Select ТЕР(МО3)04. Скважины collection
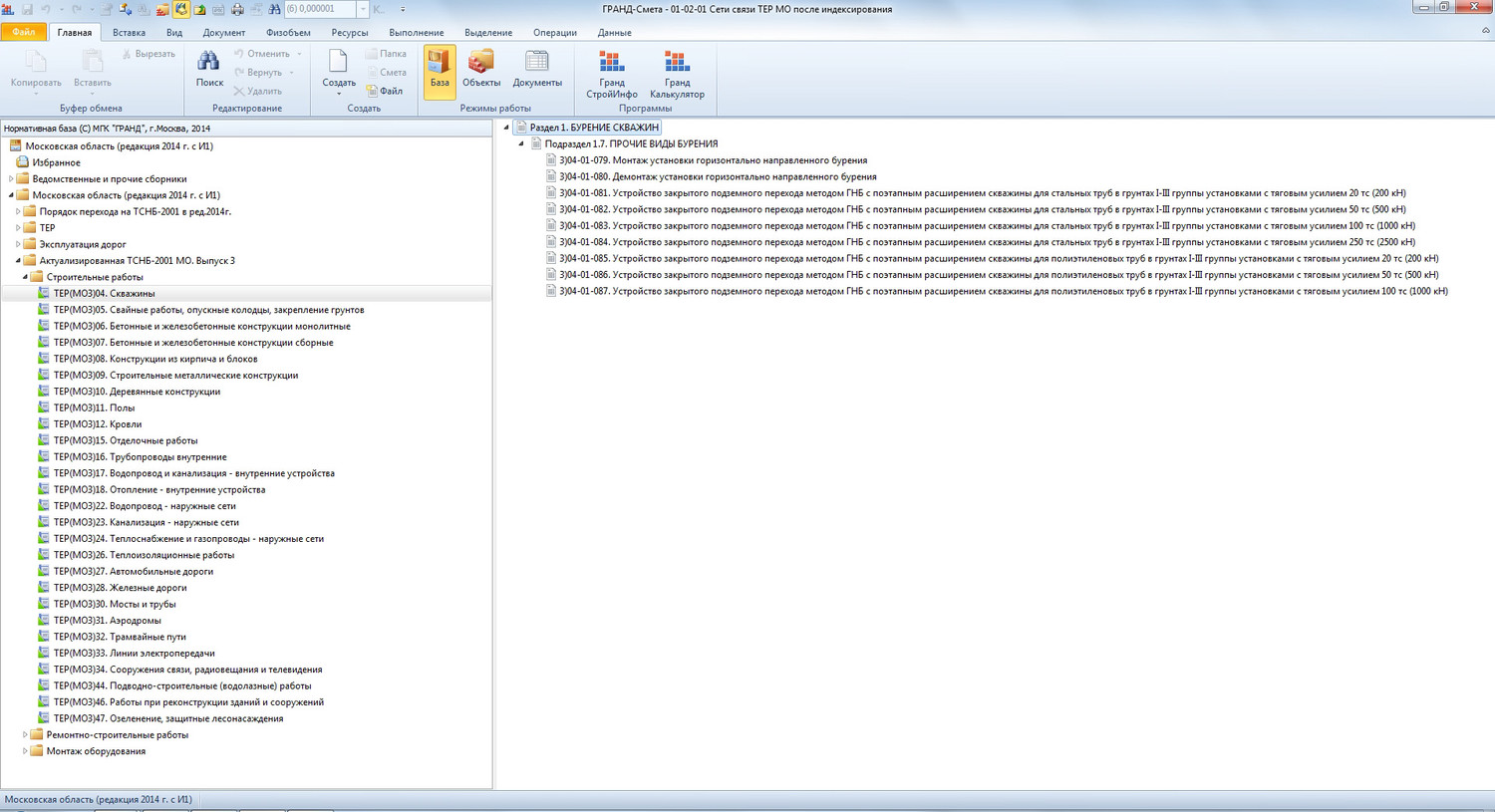The height and width of the screenshot is (812, 1495). 104,294
